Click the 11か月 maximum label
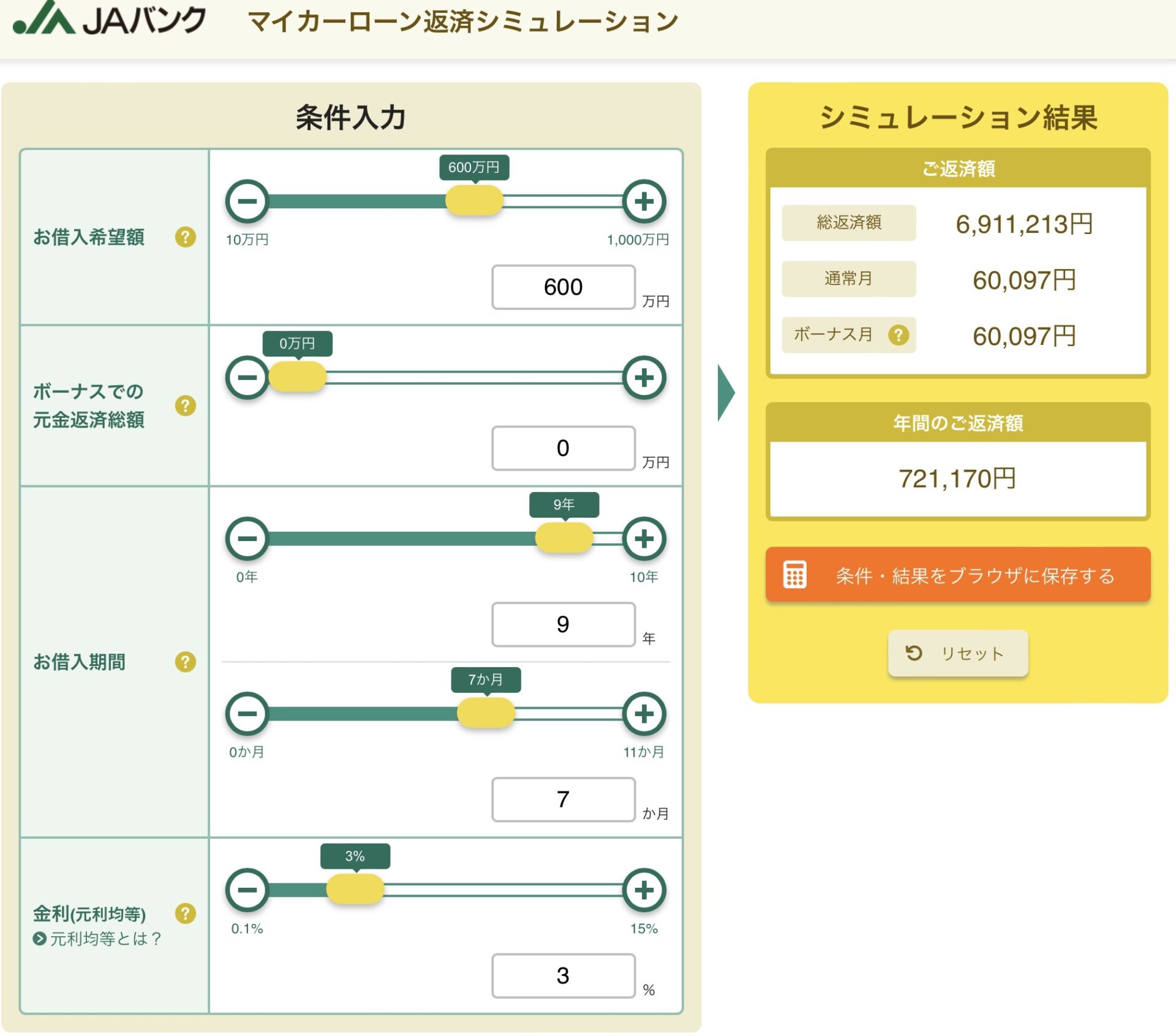The image size is (1176, 1036). (x=644, y=752)
